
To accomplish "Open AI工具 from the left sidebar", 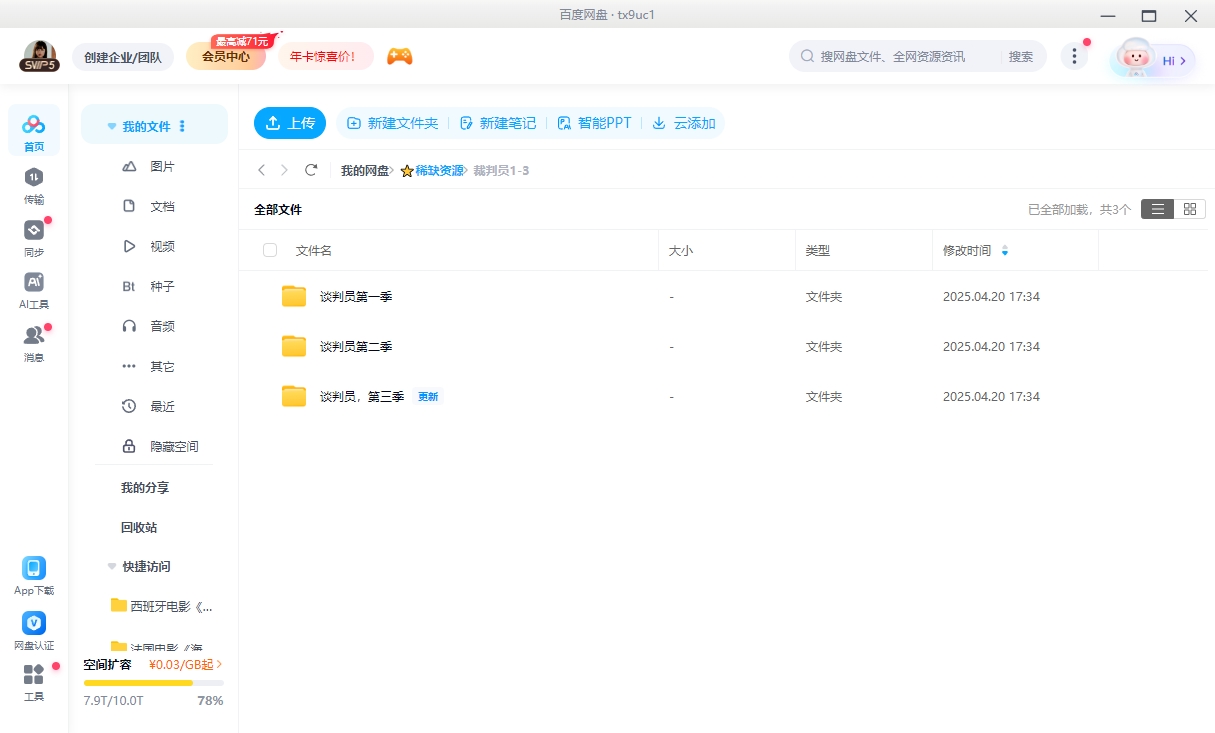I will (x=34, y=289).
